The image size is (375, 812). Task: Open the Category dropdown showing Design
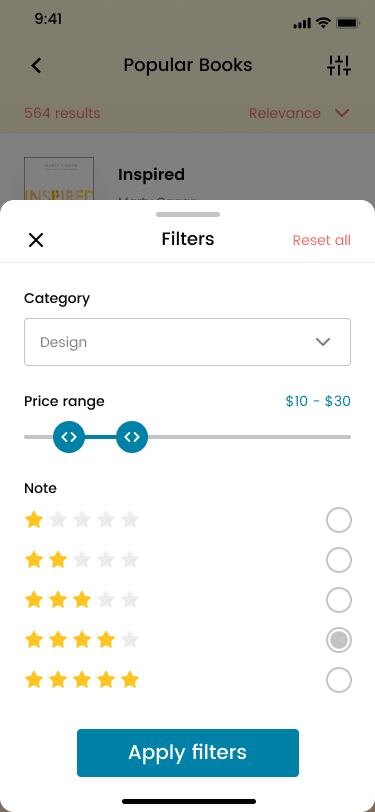pyautogui.click(x=188, y=342)
